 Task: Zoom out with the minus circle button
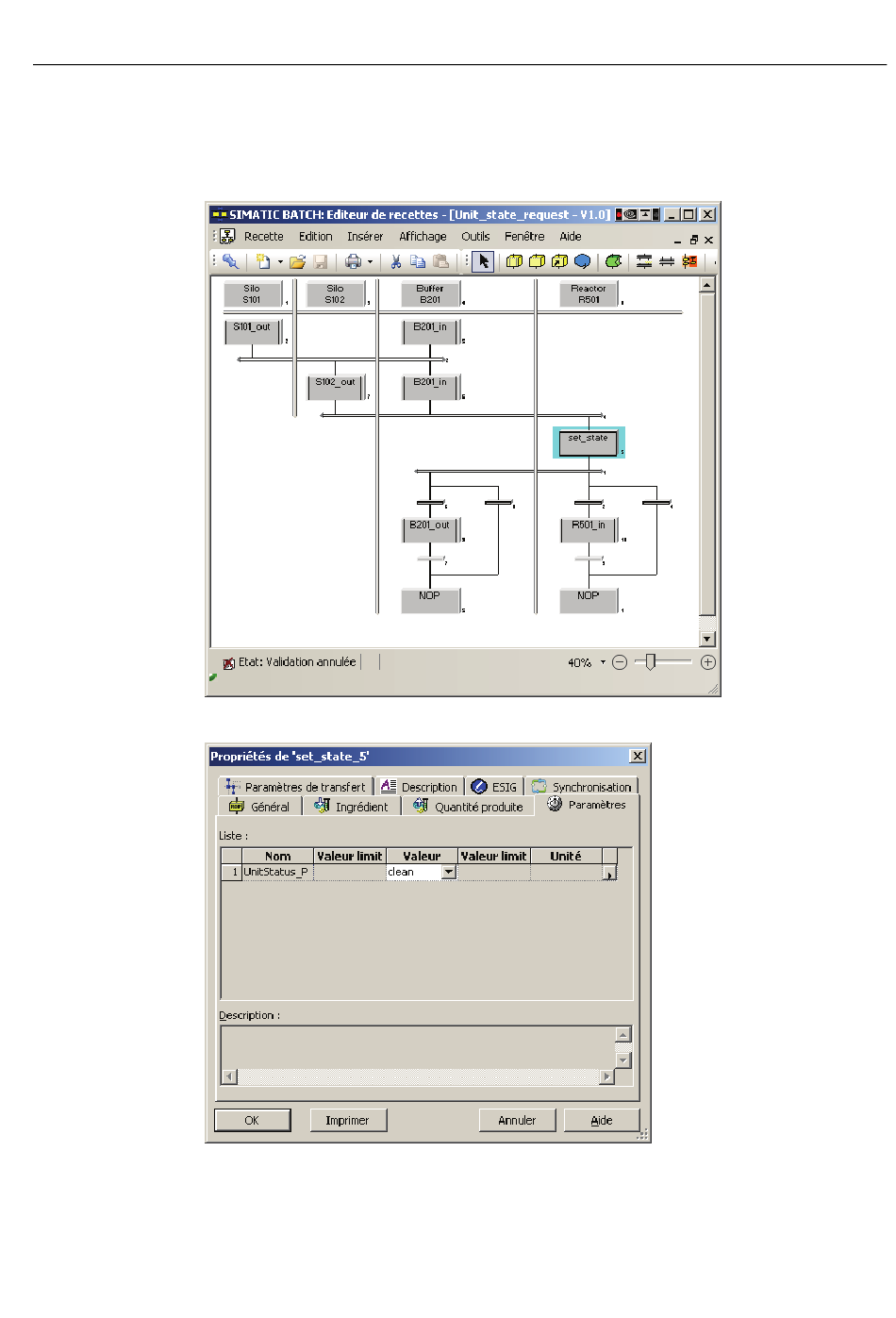coord(620,663)
